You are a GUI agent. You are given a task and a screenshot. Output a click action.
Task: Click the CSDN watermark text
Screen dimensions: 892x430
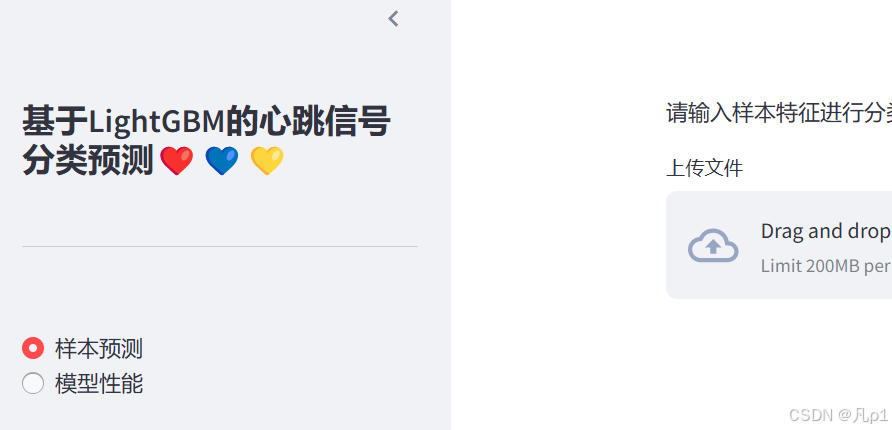(x=838, y=415)
